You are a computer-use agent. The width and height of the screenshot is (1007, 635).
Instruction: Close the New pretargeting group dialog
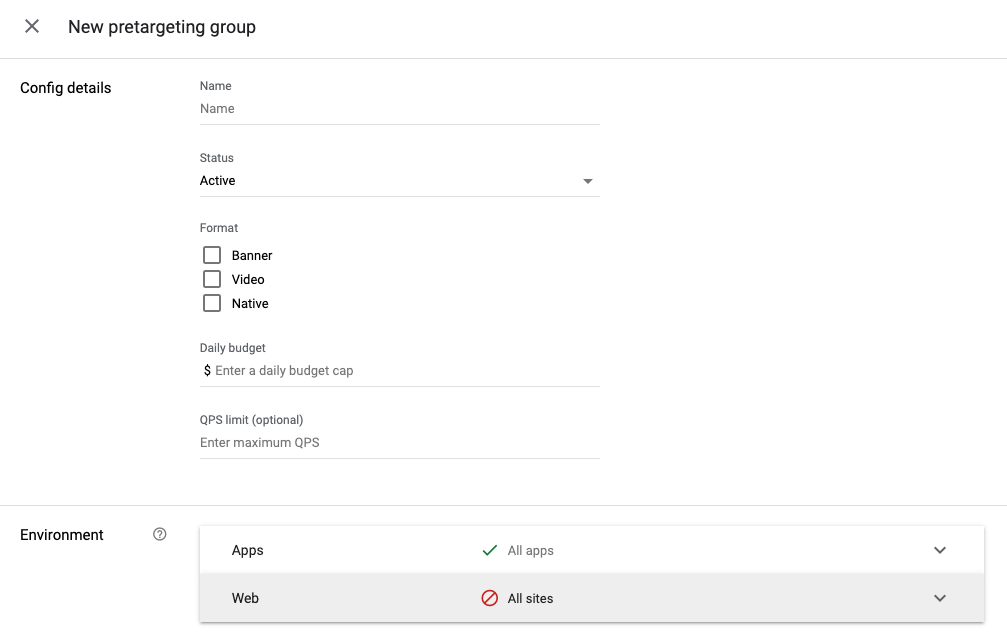32,27
